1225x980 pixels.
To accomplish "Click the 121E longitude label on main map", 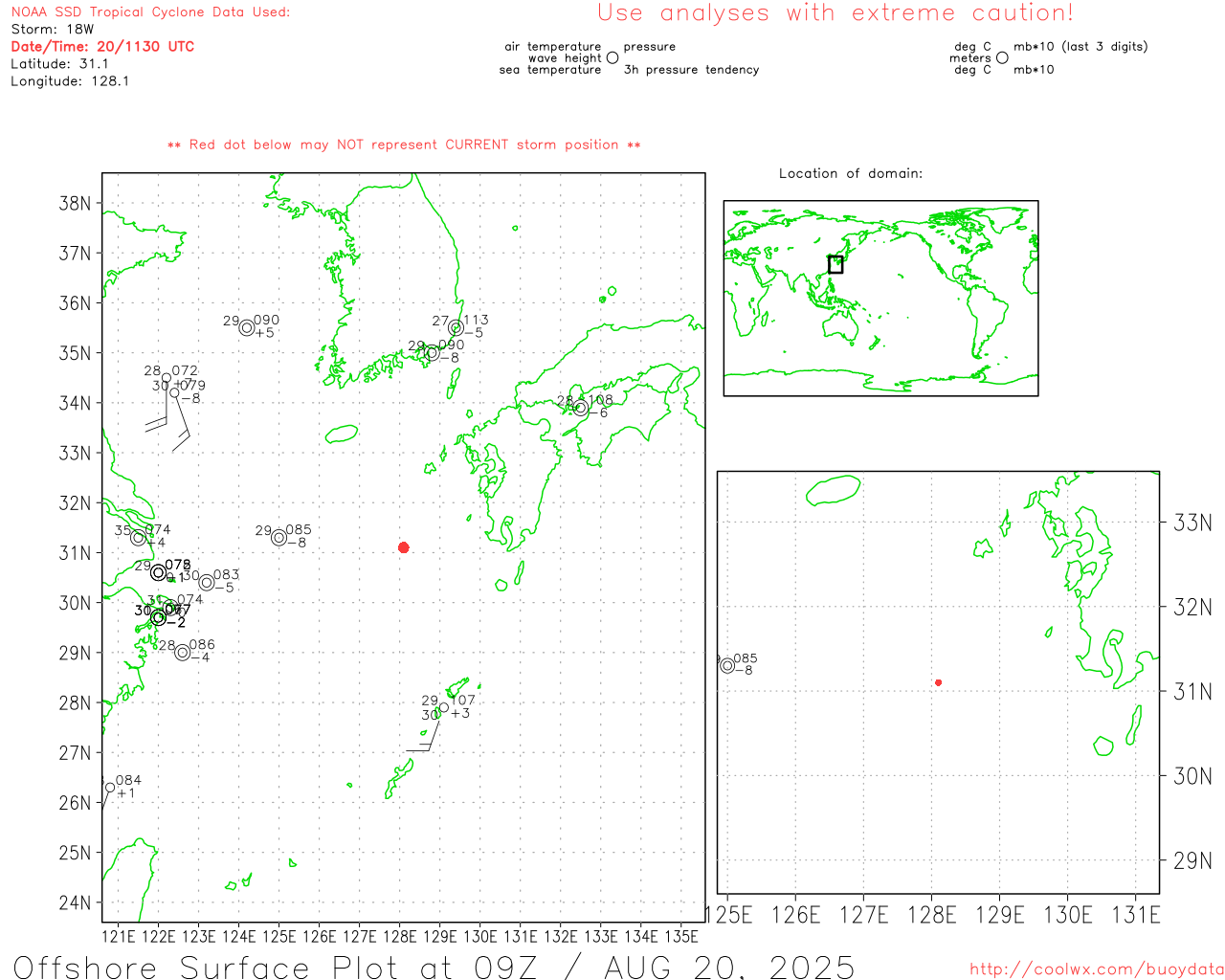I will (119, 936).
